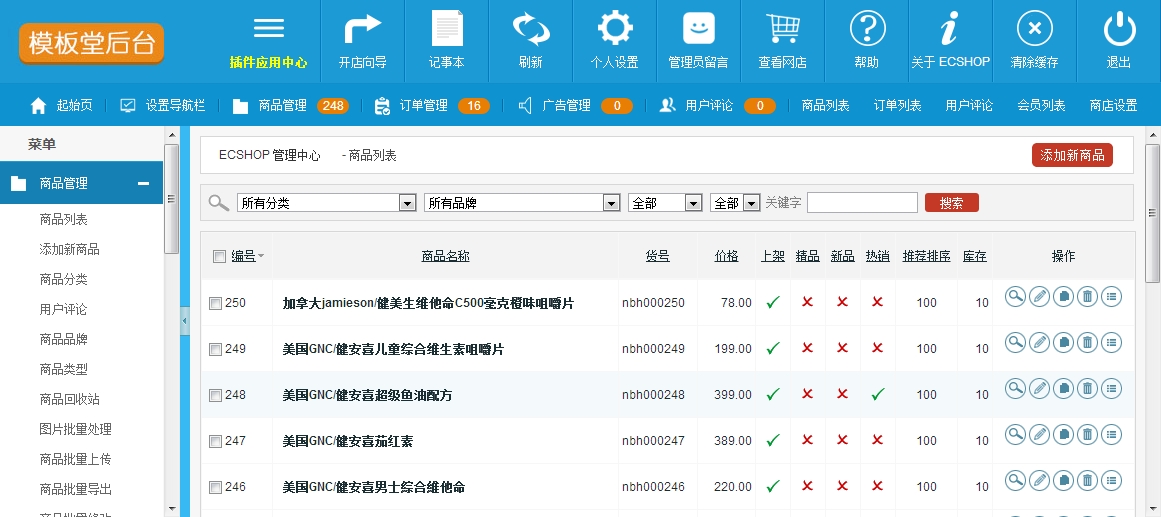The image size is (1161, 517).
Task: Open the notepad (记事本) tool
Action: pyautogui.click(x=447, y=30)
